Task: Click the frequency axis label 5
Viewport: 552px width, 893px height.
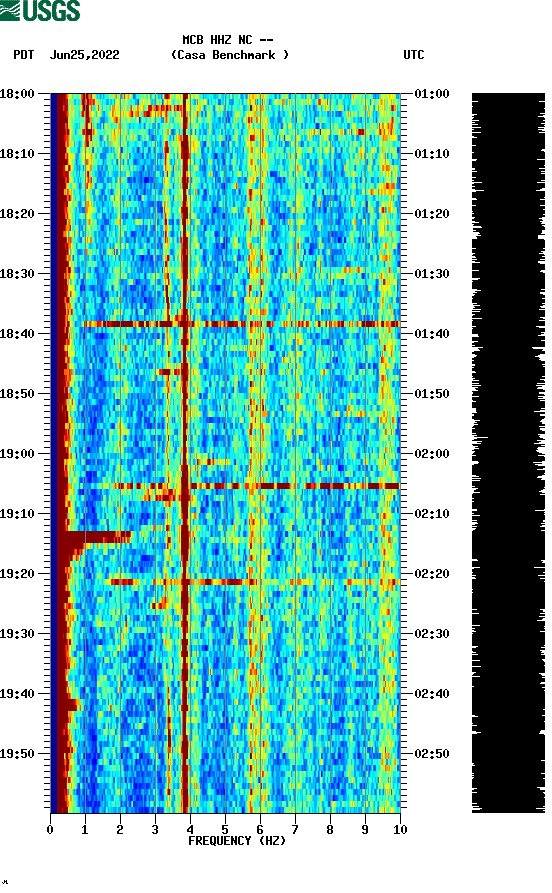Action: click(225, 830)
